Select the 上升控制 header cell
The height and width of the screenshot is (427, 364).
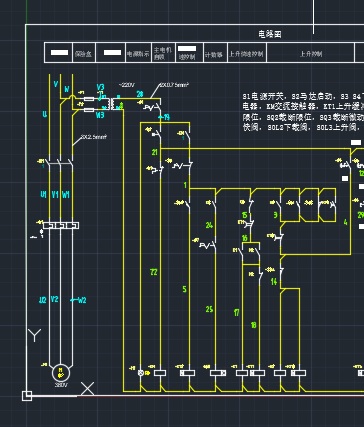310,53
